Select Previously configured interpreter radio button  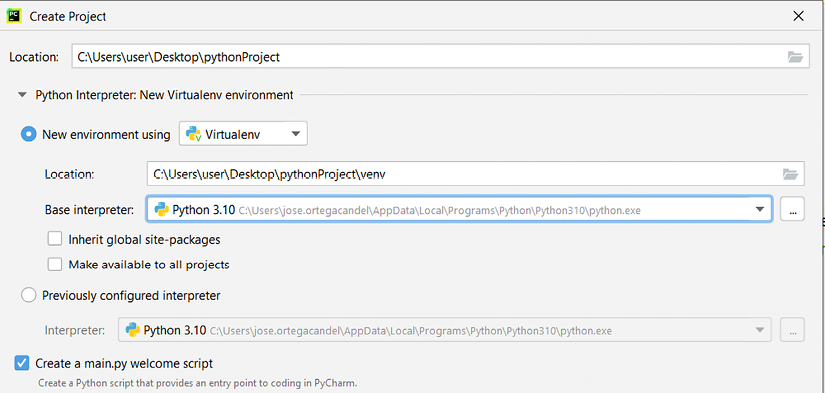coord(28,295)
